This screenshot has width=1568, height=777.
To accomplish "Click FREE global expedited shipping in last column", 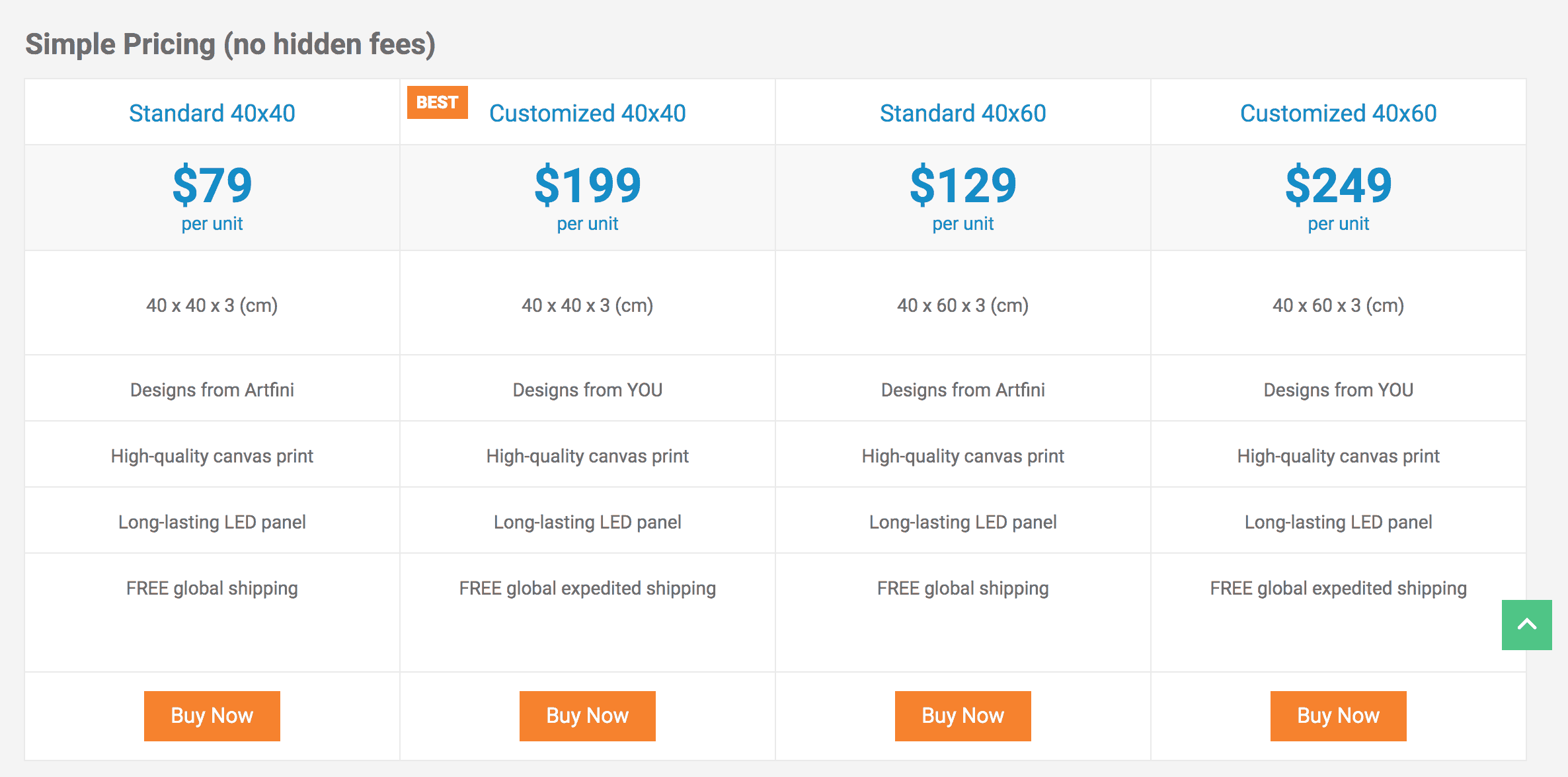I will 1338,588.
